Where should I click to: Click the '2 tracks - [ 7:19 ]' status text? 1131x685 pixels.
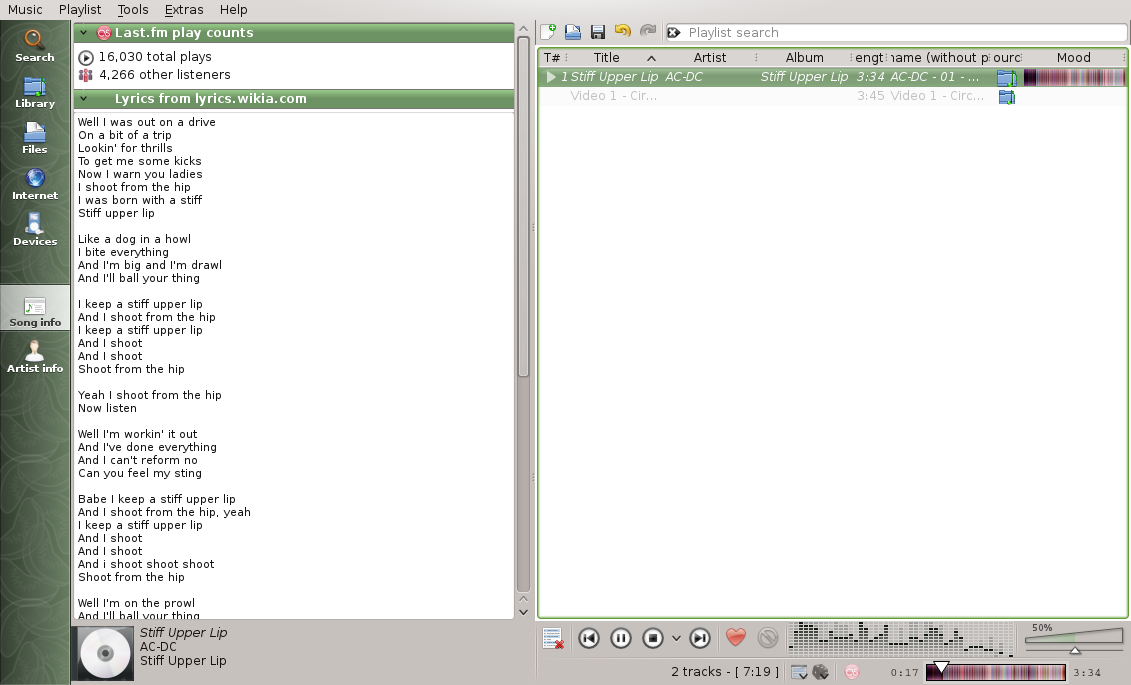pyautogui.click(x=725, y=672)
